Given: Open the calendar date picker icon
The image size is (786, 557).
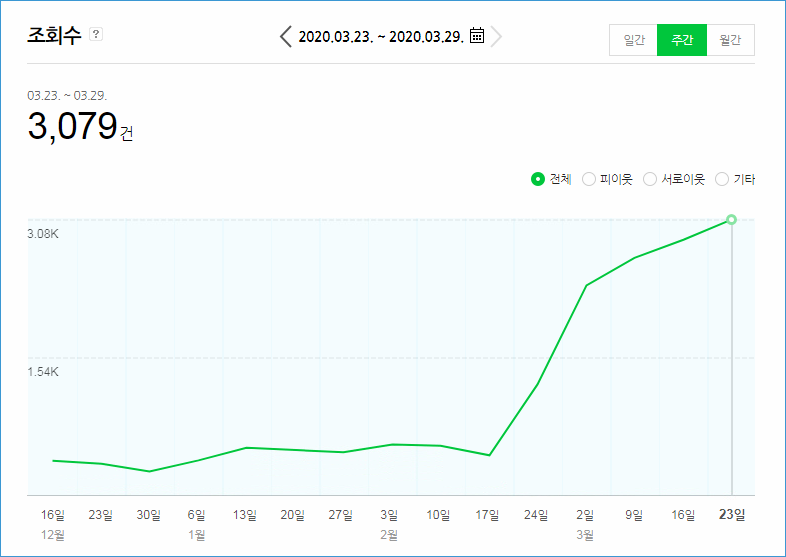Looking at the screenshot, I should click(x=477, y=36).
